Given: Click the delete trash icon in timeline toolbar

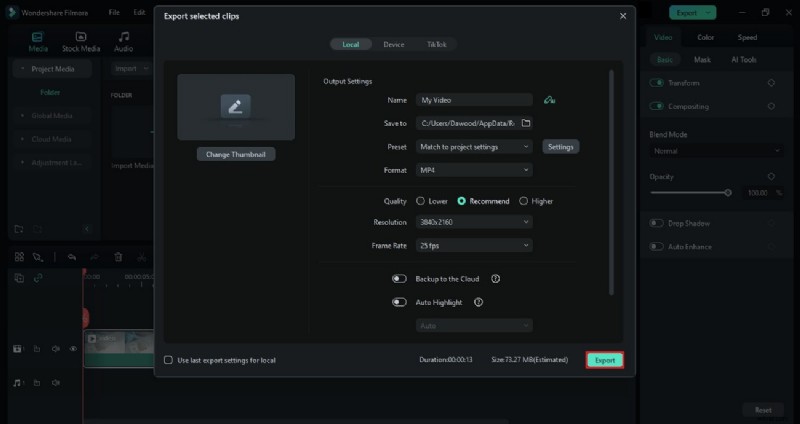Looking at the screenshot, I should click(118, 257).
